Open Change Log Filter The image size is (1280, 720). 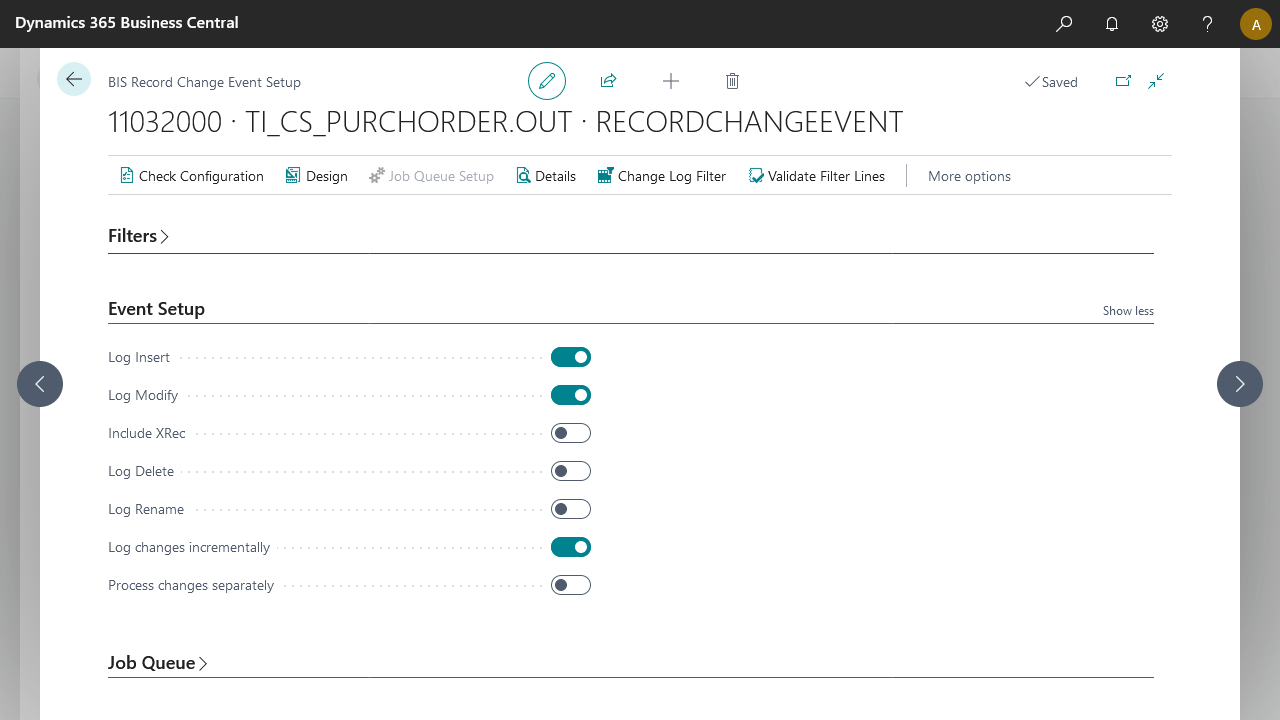[x=662, y=176]
